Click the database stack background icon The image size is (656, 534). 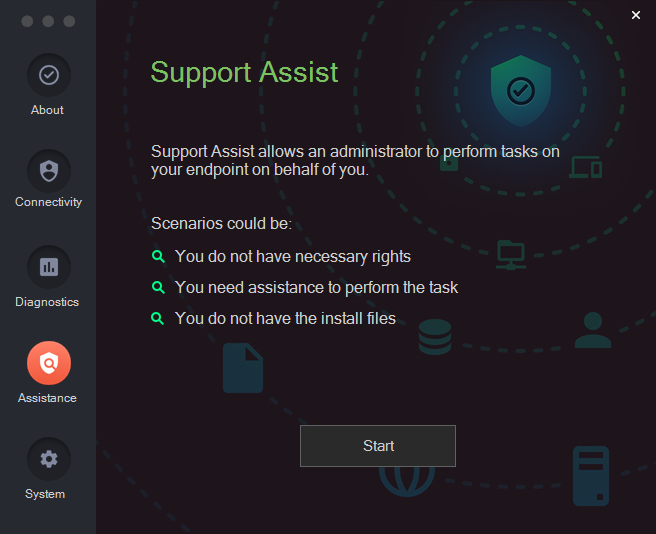click(x=435, y=337)
